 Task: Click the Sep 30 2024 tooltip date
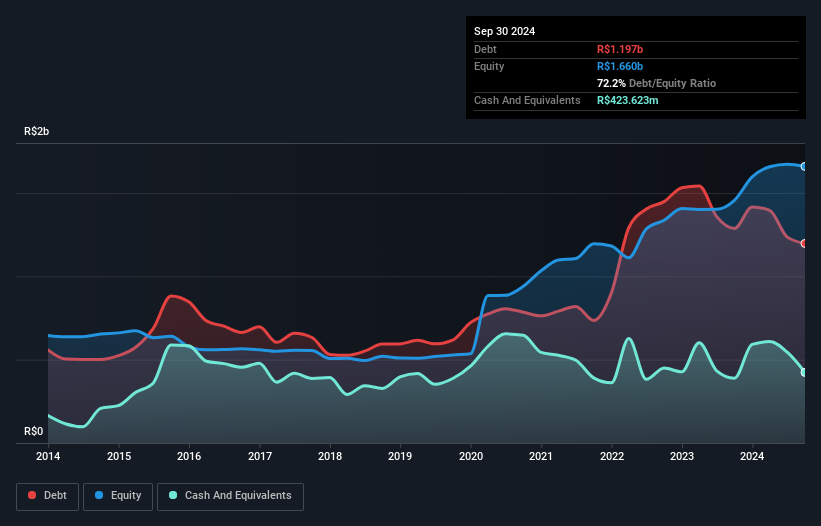coord(504,31)
